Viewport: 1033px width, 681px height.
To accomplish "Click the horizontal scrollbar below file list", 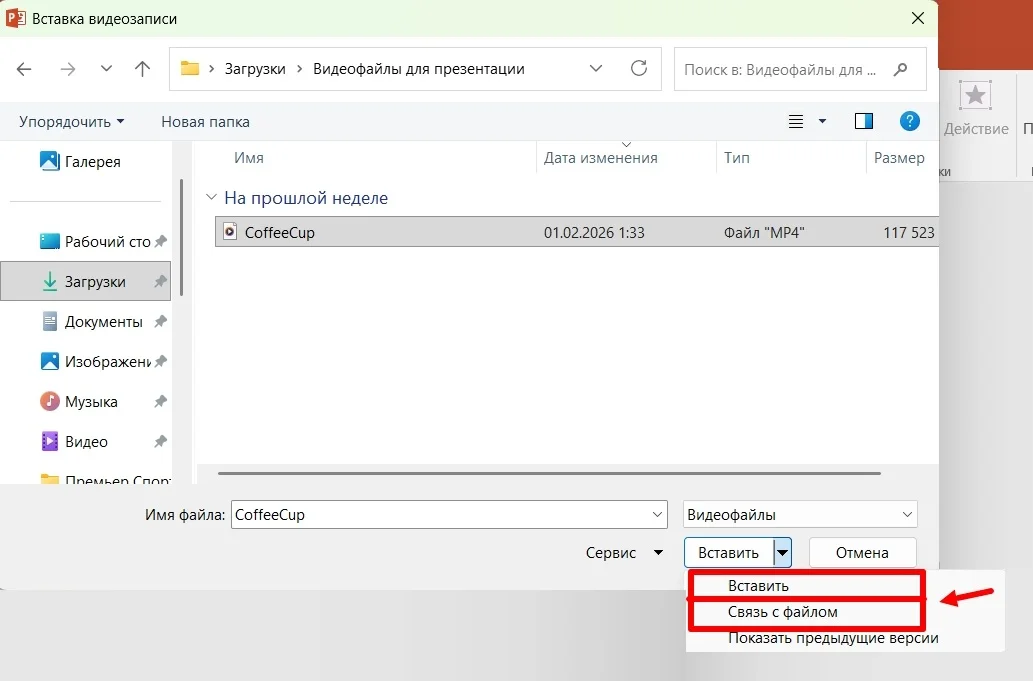I will coord(548,473).
